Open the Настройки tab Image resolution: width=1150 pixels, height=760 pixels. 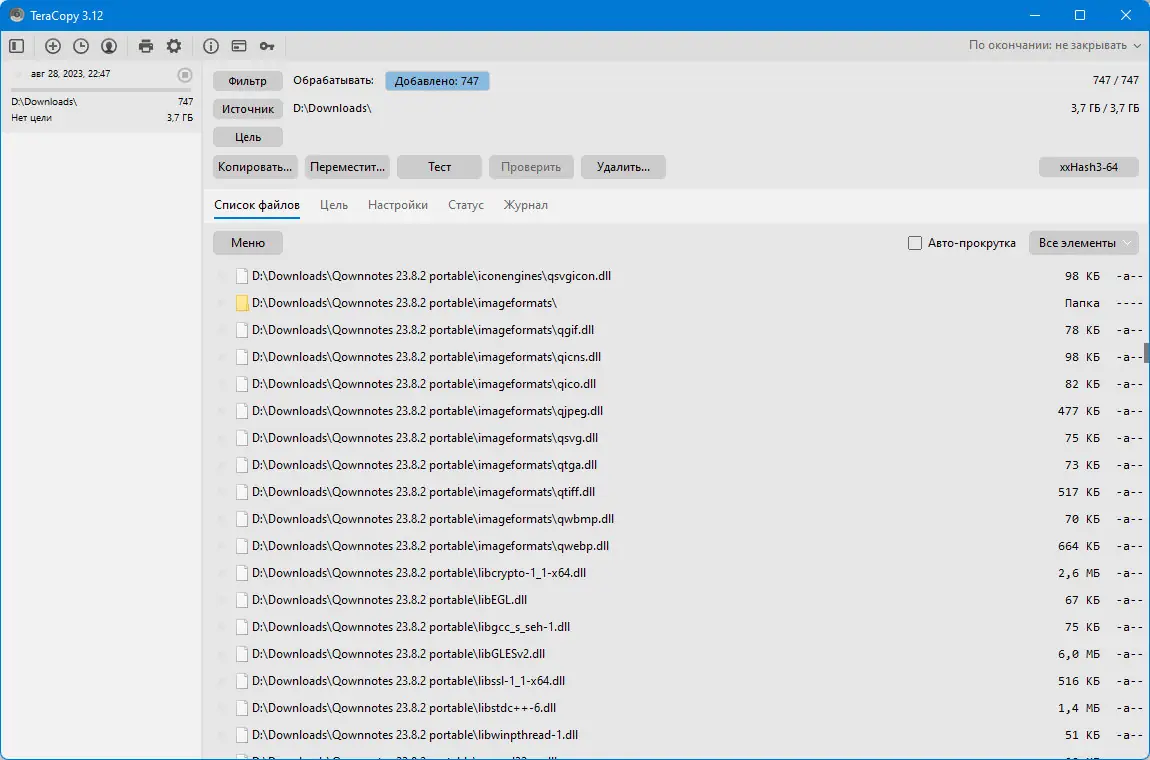(x=398, y=205)
